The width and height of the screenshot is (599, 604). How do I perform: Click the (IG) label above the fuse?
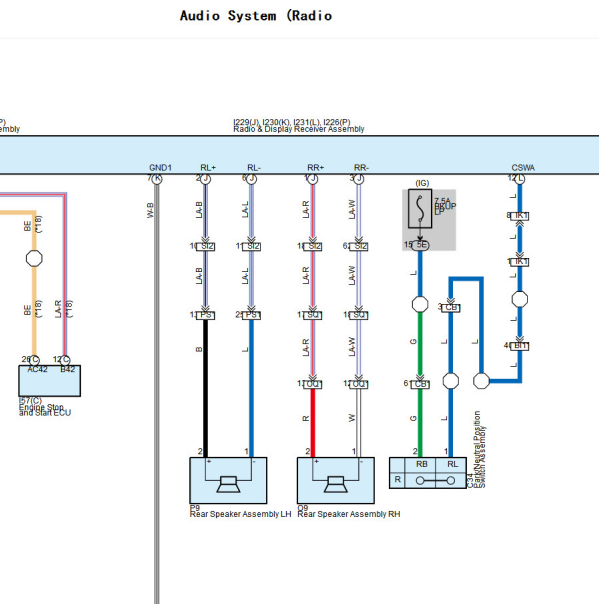coord(422,183)
